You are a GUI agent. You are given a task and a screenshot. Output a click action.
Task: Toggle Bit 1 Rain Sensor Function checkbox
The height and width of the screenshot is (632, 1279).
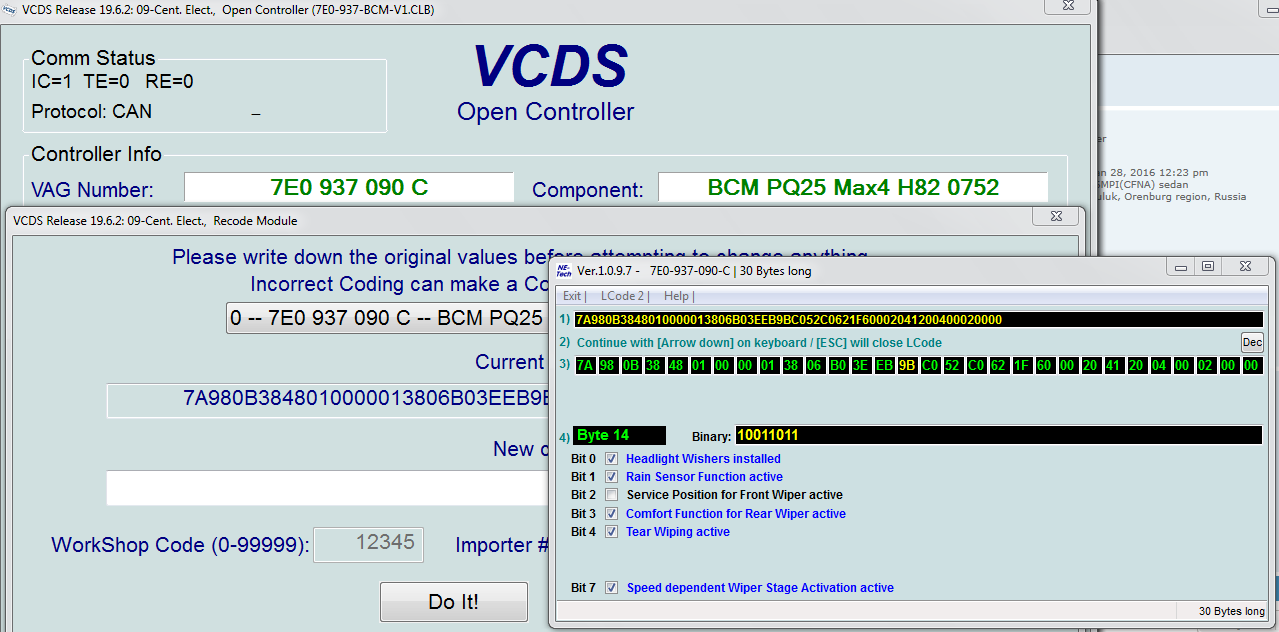pos(612,477)
